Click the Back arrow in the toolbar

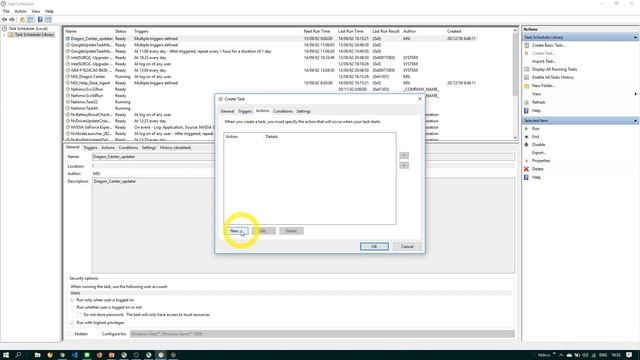(4, 20)
